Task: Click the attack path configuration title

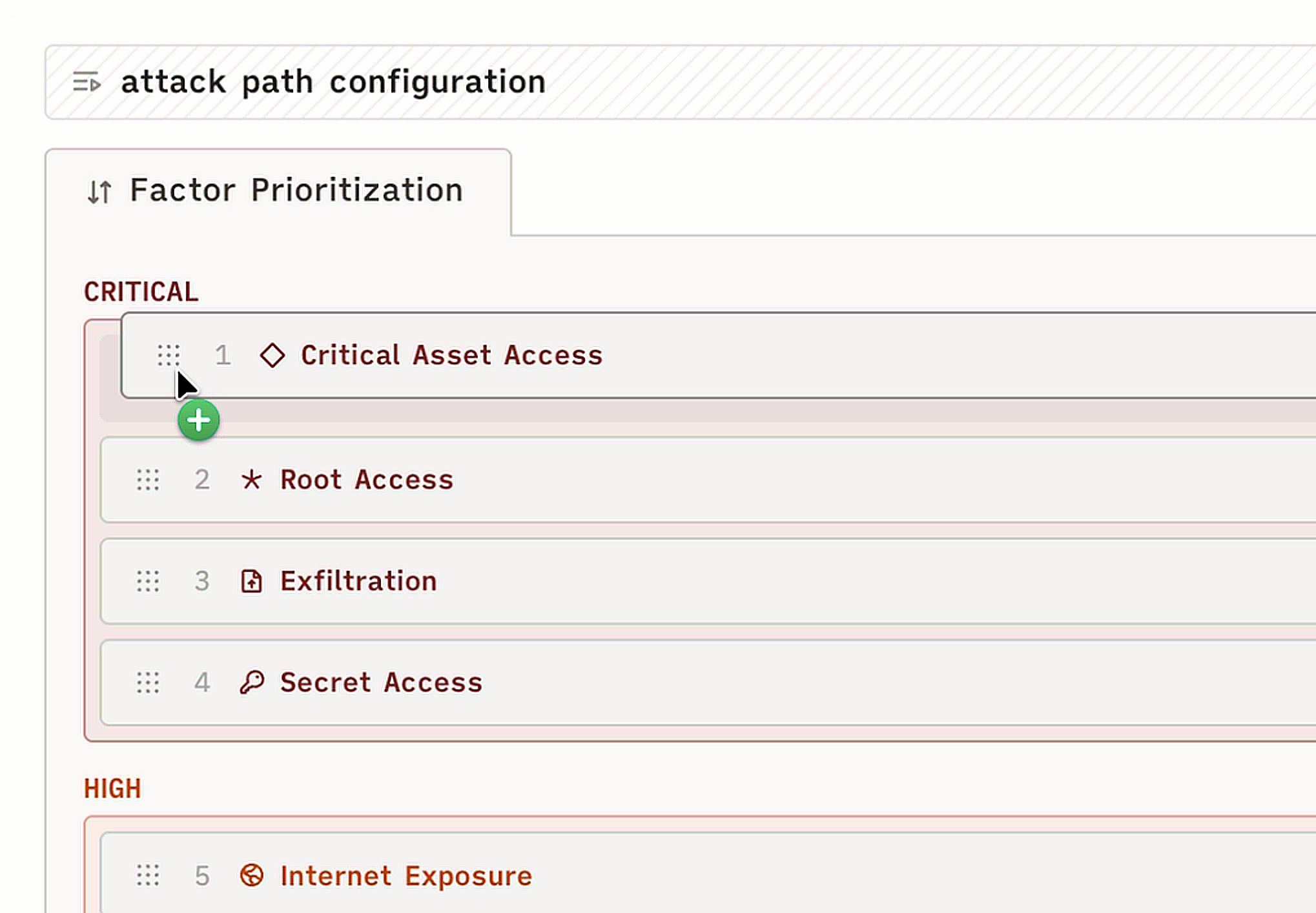Action: coord(333,82)
